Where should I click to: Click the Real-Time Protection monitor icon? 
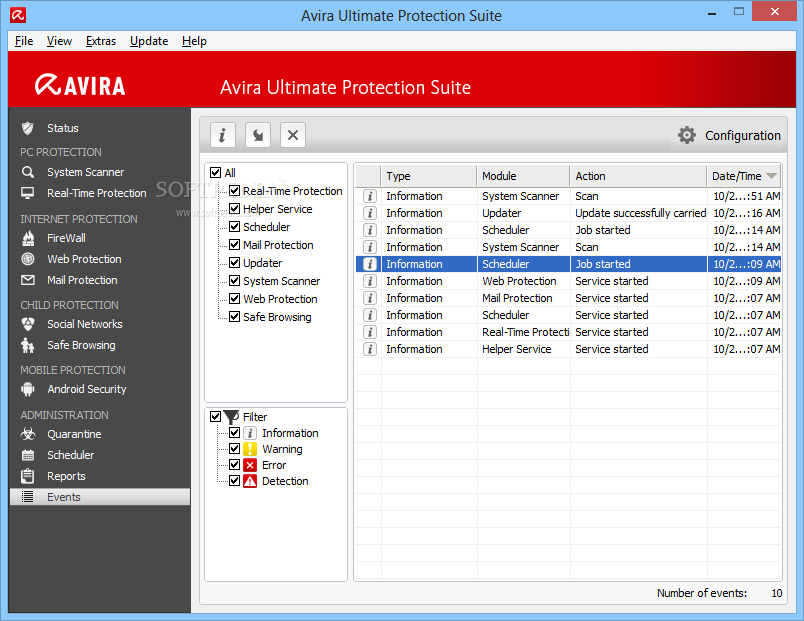pyautogui.click(x=28, y=193)
